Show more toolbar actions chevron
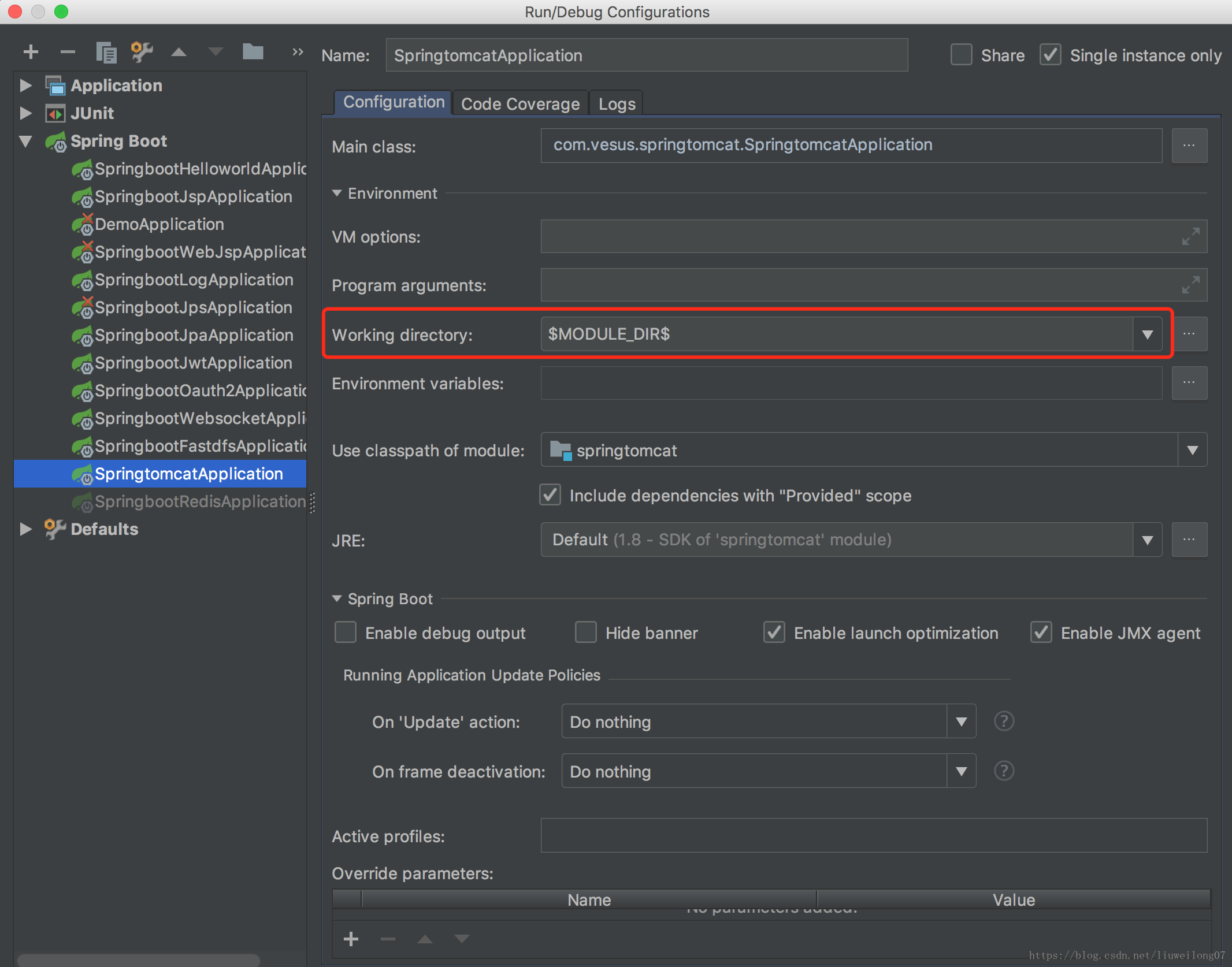This screenshot has height=967, width=1232. pos(298,52)
